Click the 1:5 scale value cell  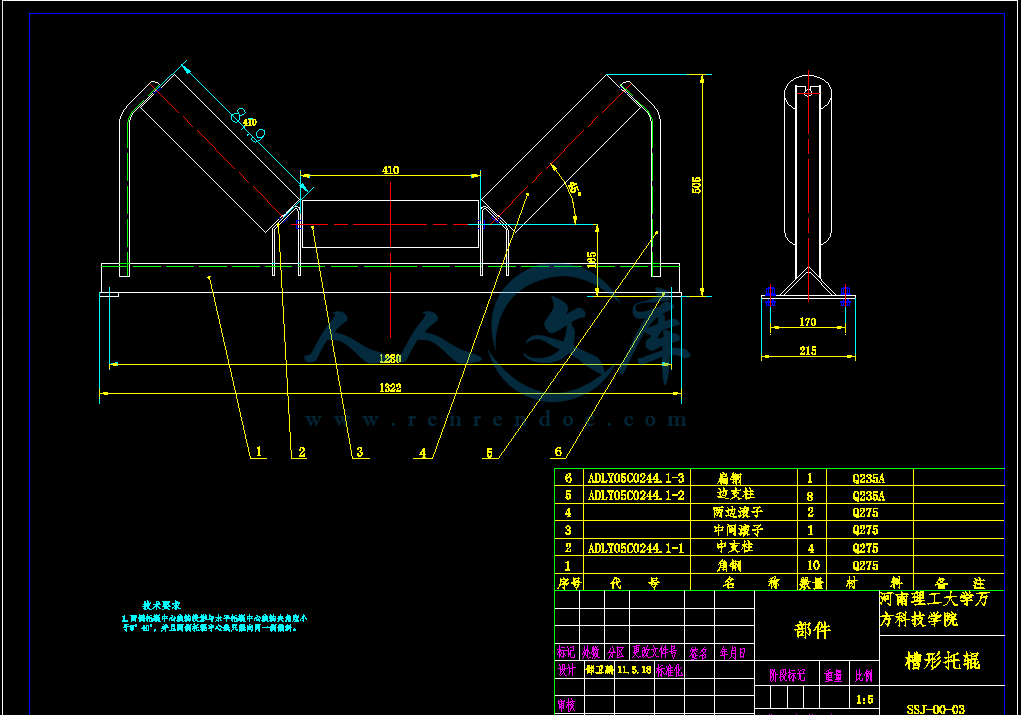(864, 702)
